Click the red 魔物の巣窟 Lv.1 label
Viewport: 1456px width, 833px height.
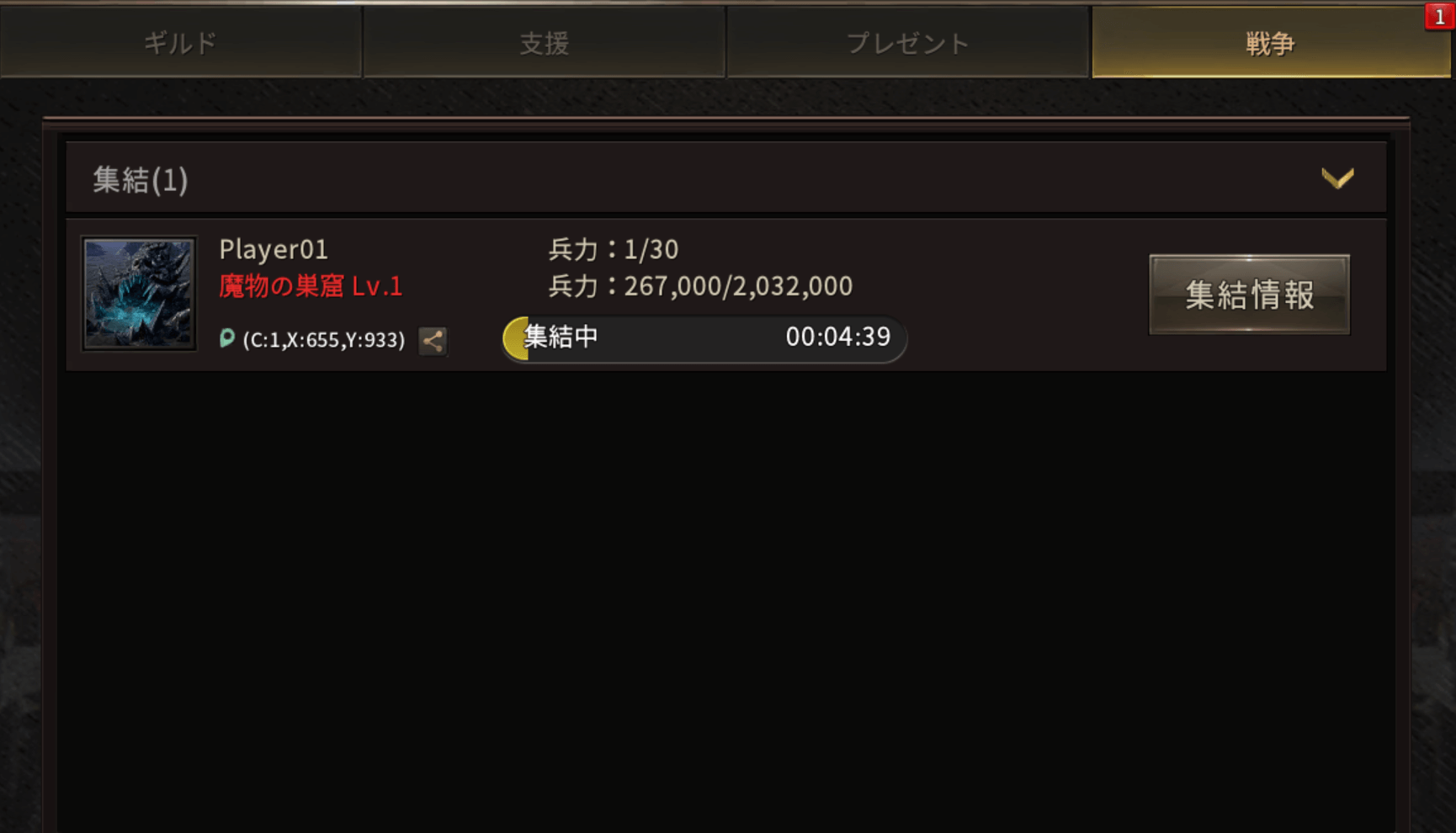(x=311, y=286)
